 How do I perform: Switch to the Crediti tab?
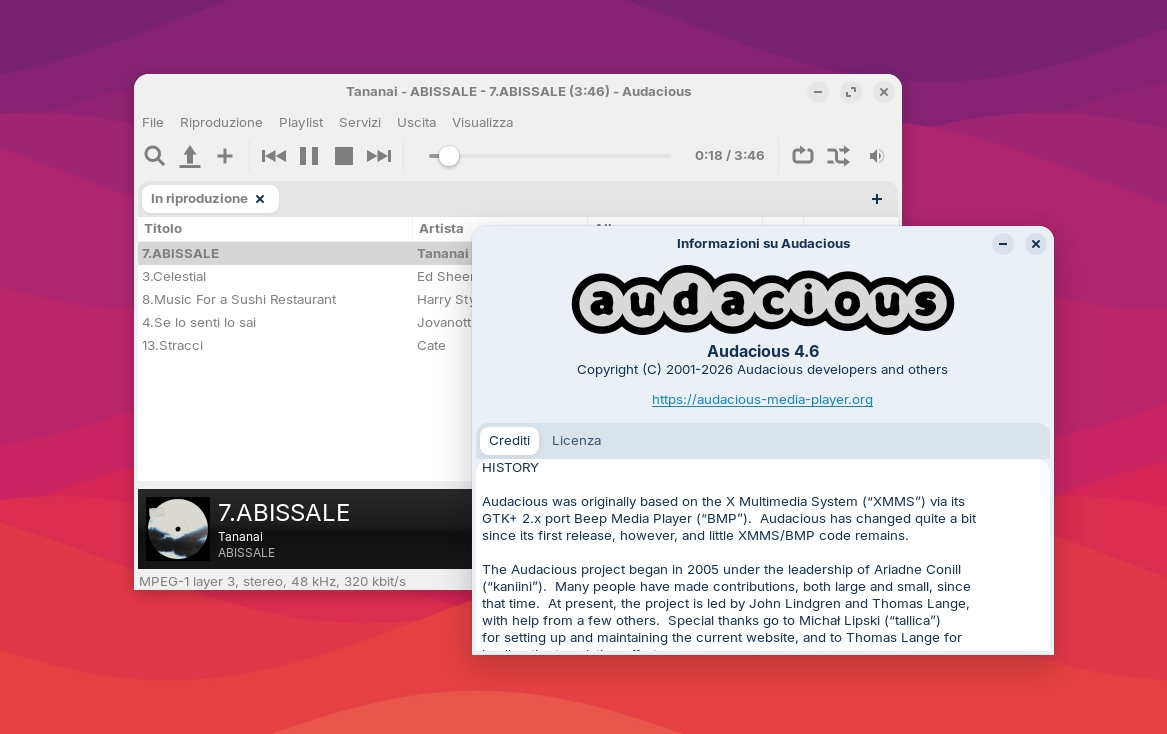click(509, 441)
